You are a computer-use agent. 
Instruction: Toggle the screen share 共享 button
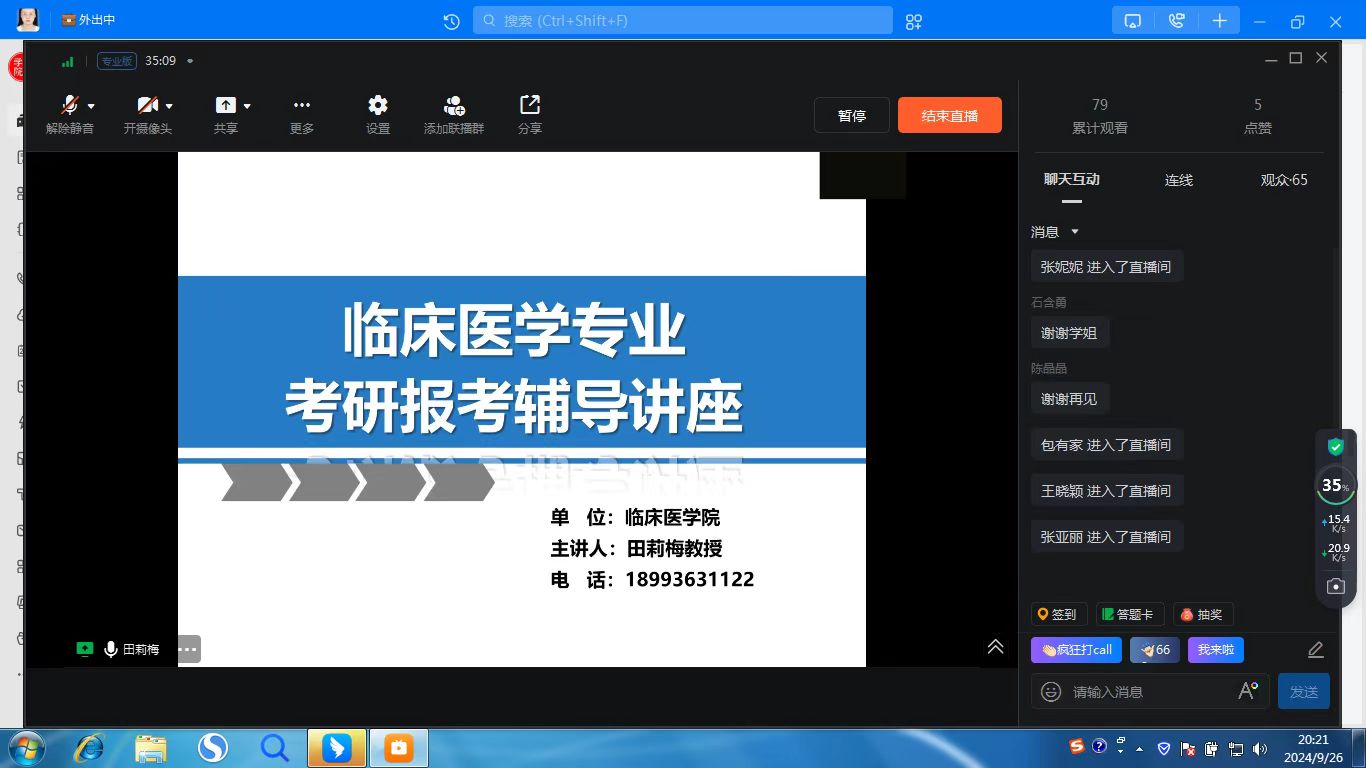pos(225,106)
